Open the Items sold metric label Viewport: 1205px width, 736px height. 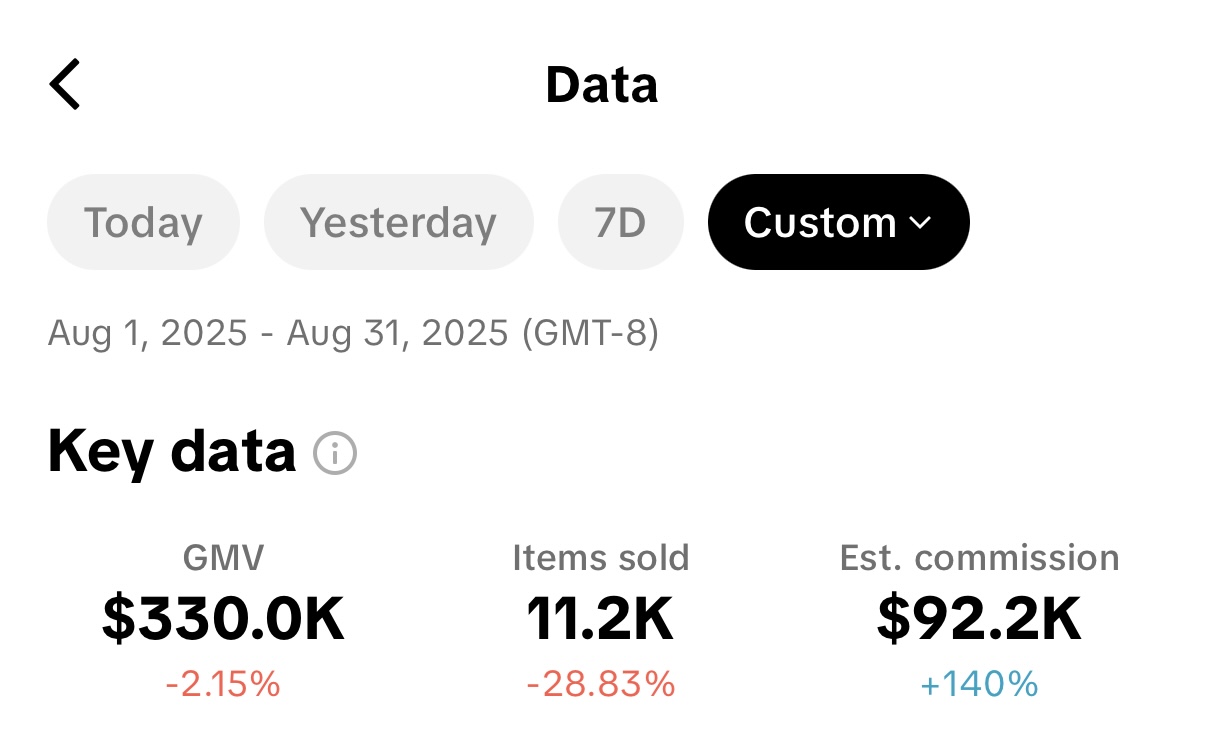(x=601, y=557)
